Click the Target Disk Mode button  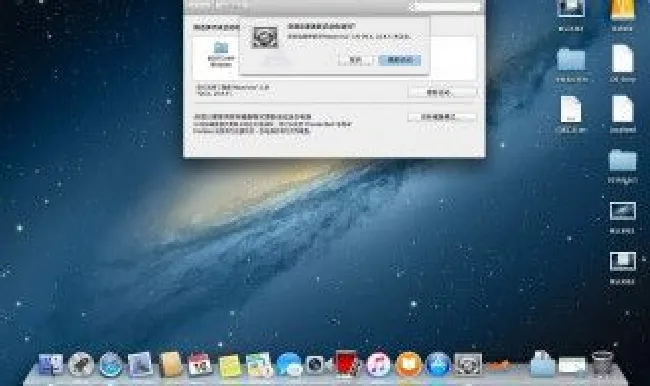pos(442,117)
